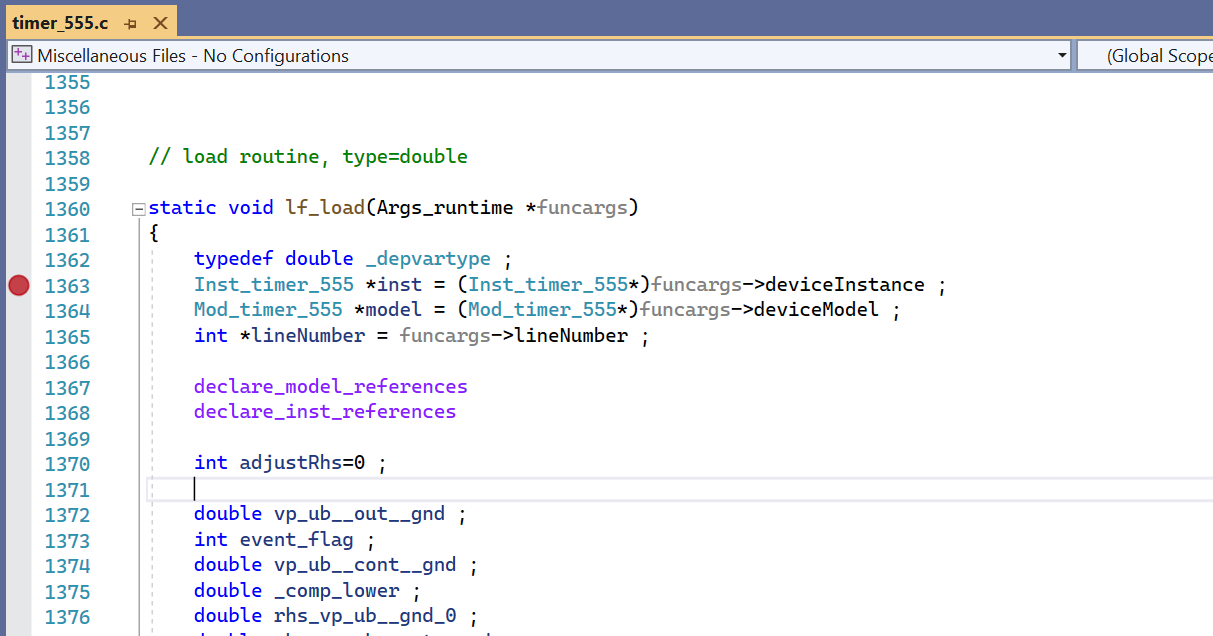Image resolution: width=1213 pixels, height=636 pixels.
Task: Click line number 1376 in the gutter
Action: (67, 617)
